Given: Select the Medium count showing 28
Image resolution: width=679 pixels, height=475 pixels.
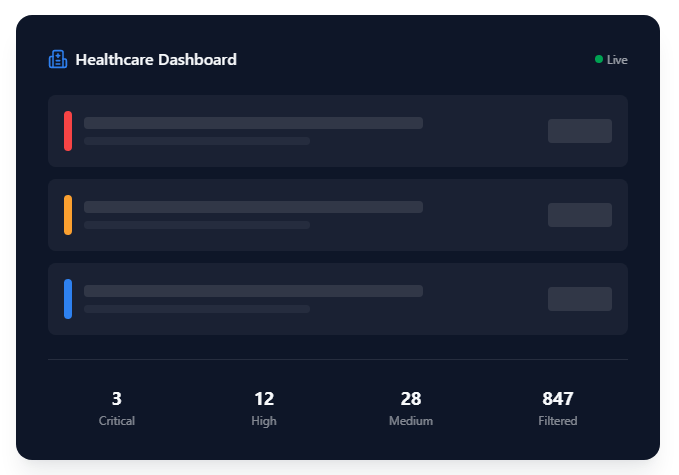Looking at the screenshot, I should pos(411,399).
